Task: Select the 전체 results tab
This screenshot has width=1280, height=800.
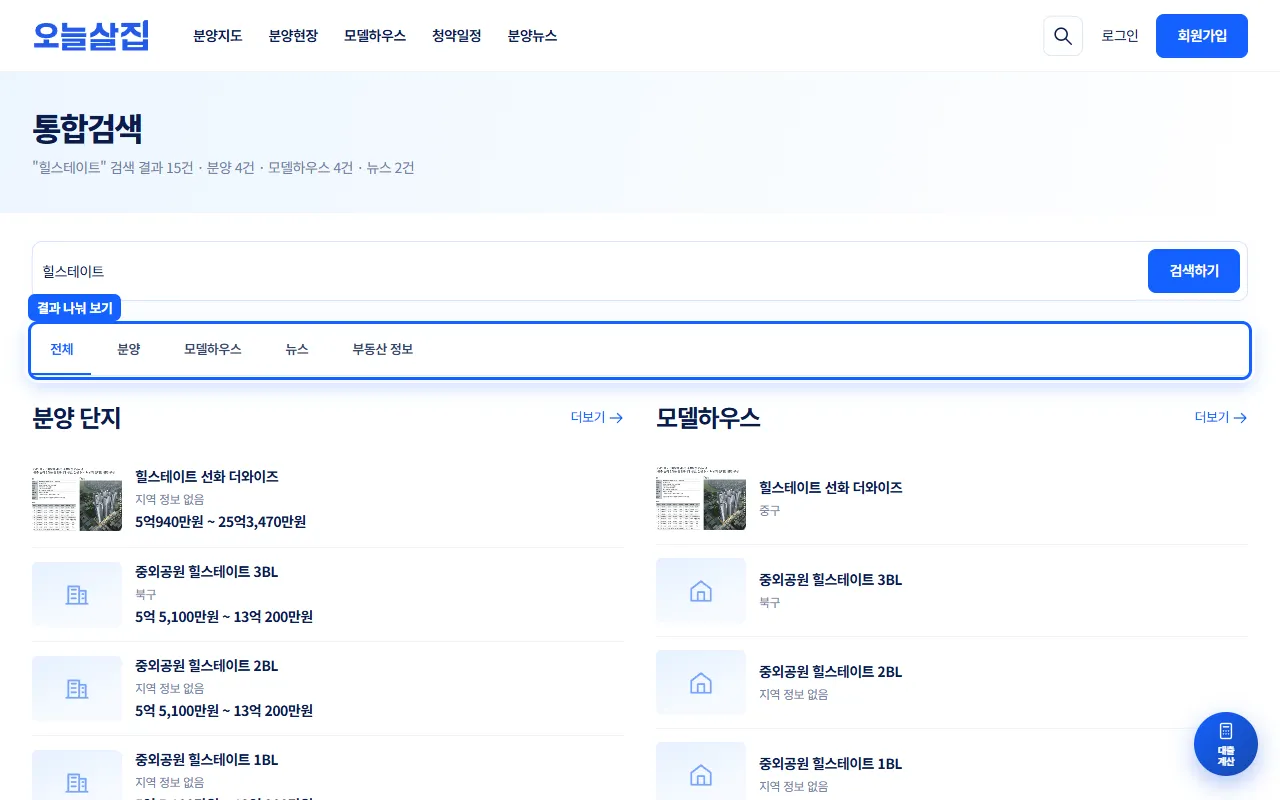Action: [x=62, y=350]
